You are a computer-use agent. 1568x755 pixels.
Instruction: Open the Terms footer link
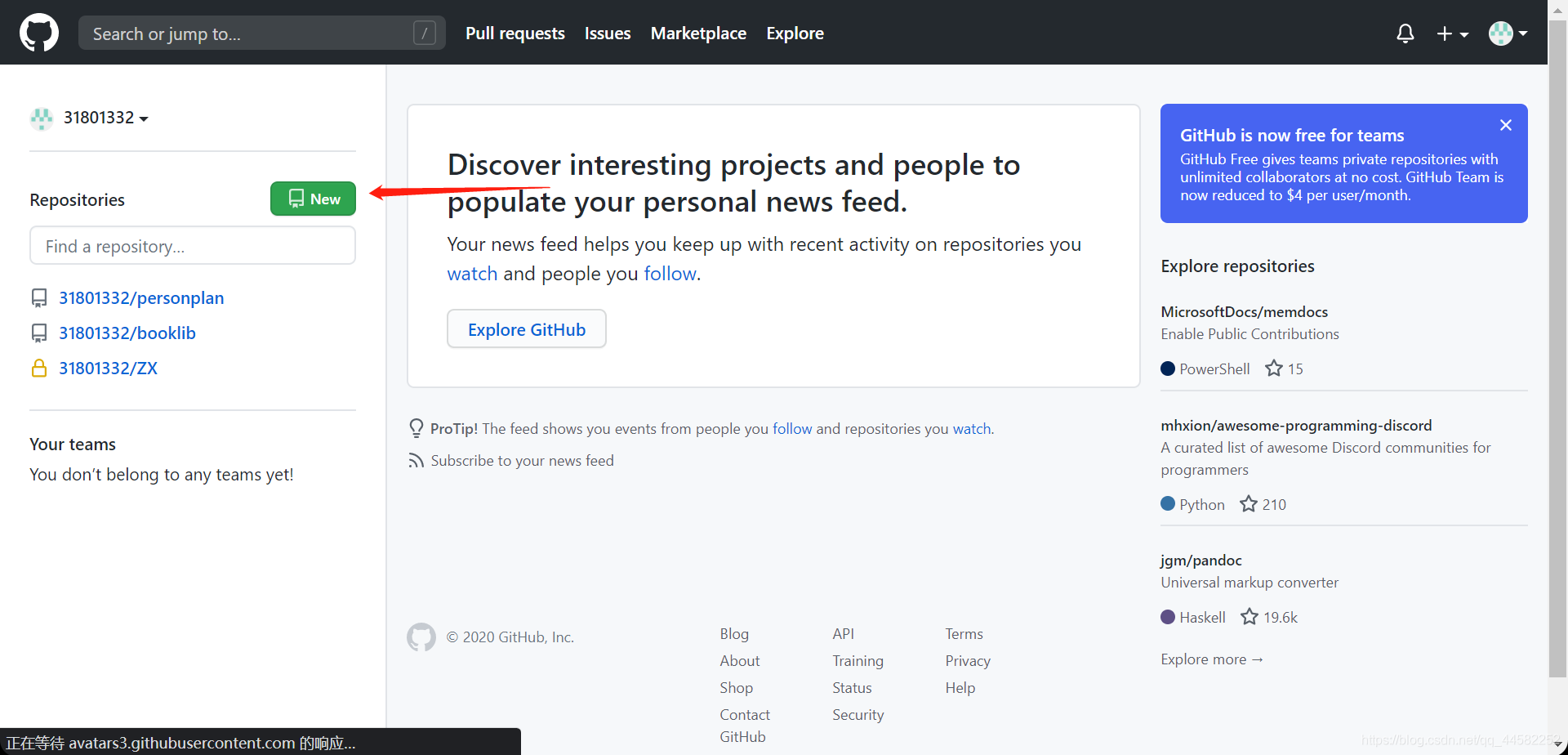[964, 634]
